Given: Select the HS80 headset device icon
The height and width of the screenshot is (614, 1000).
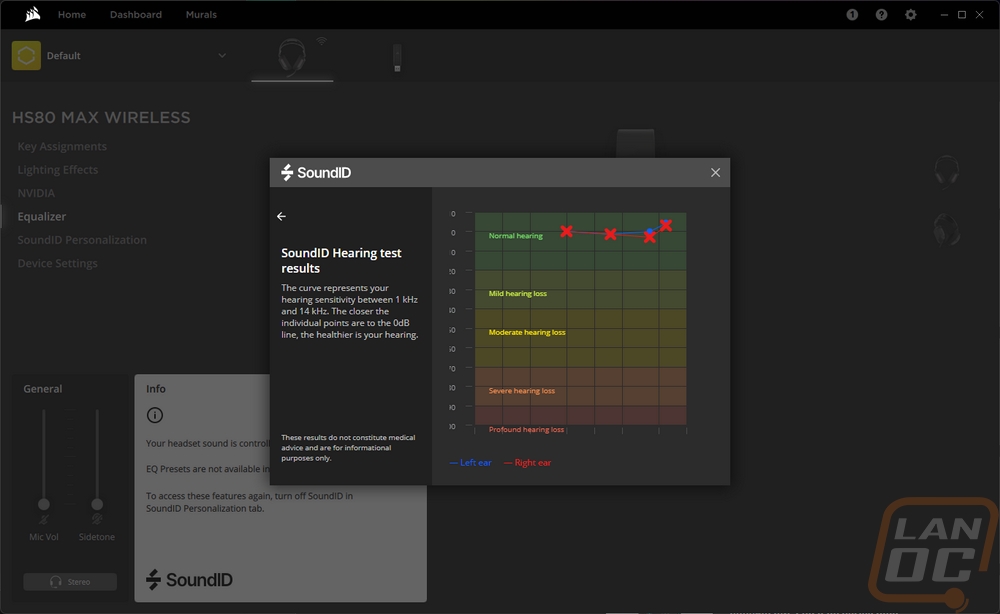Looking at the screenshot, I should click(x=292, y=56).
